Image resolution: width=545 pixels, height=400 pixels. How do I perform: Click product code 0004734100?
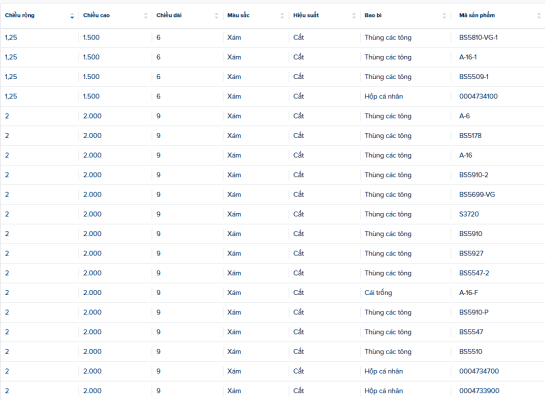point(478,96)
